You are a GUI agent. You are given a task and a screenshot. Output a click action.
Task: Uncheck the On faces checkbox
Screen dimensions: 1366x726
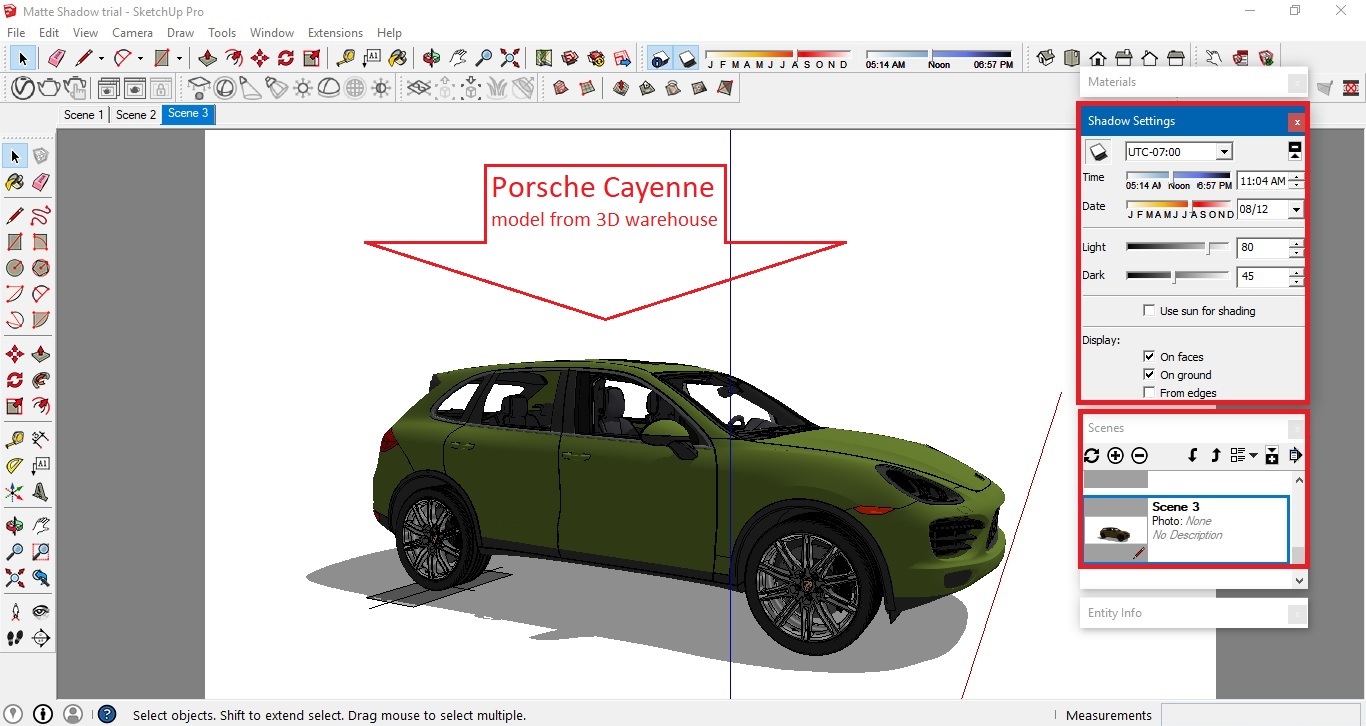click(1149, 356)
